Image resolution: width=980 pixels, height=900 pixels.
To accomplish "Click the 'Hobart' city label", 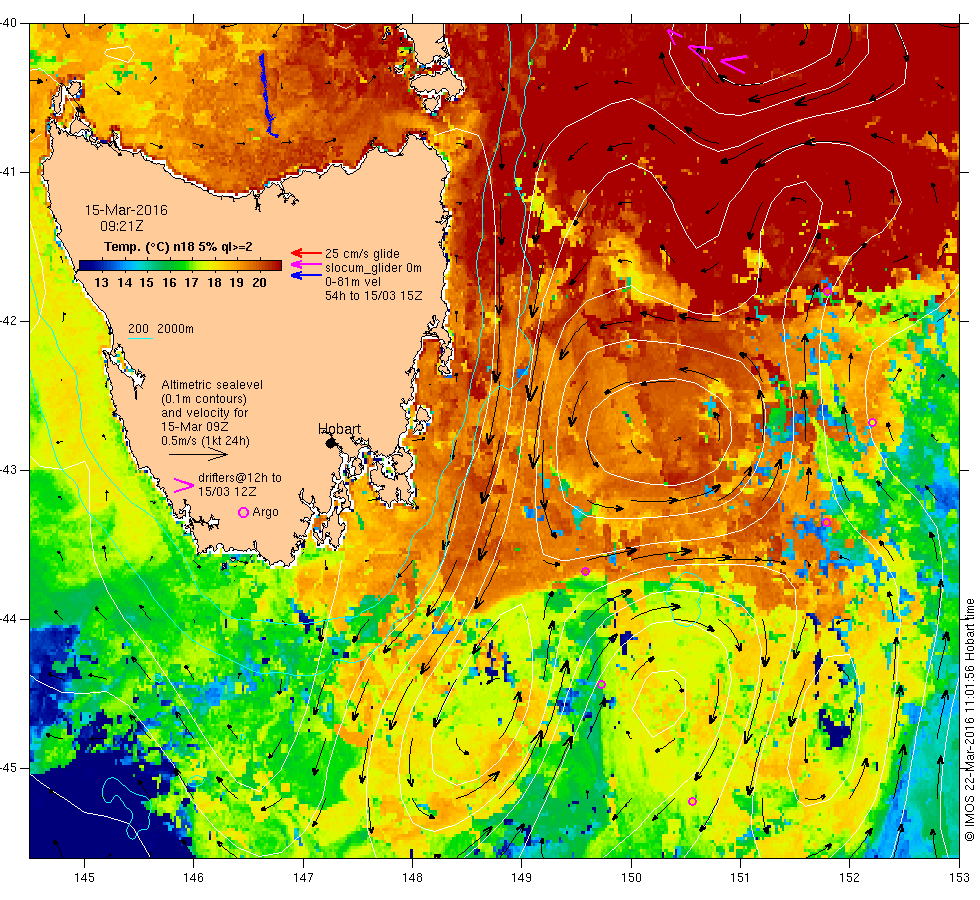I will pos(339,429).
